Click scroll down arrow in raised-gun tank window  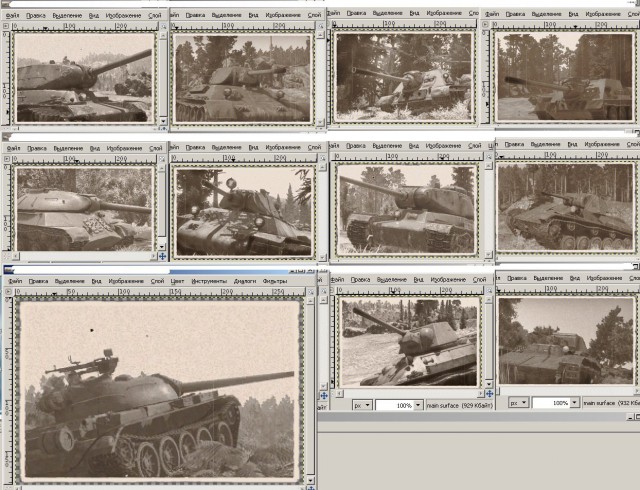163,121
